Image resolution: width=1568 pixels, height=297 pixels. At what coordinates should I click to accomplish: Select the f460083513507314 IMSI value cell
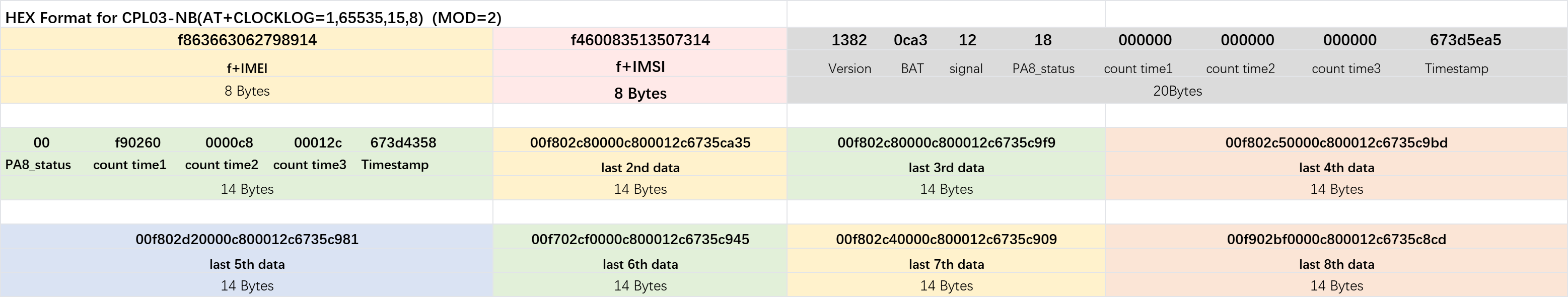(x=640, y=40)
